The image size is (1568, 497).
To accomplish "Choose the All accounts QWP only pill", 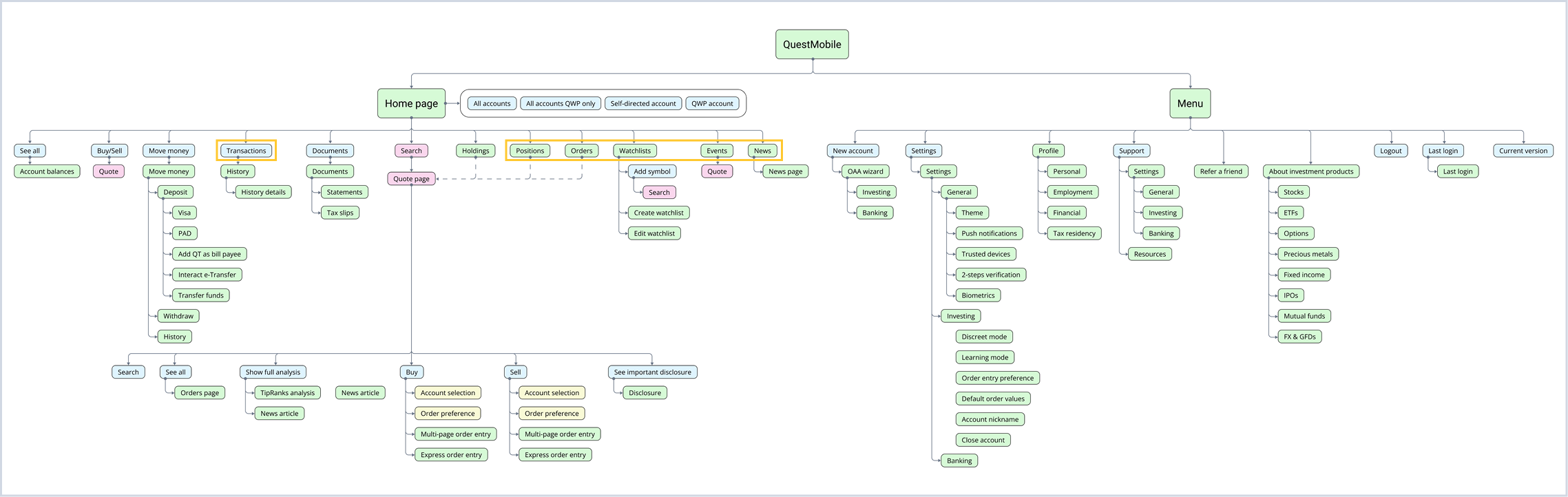I will pyautogui.click(x=560, y=104).
